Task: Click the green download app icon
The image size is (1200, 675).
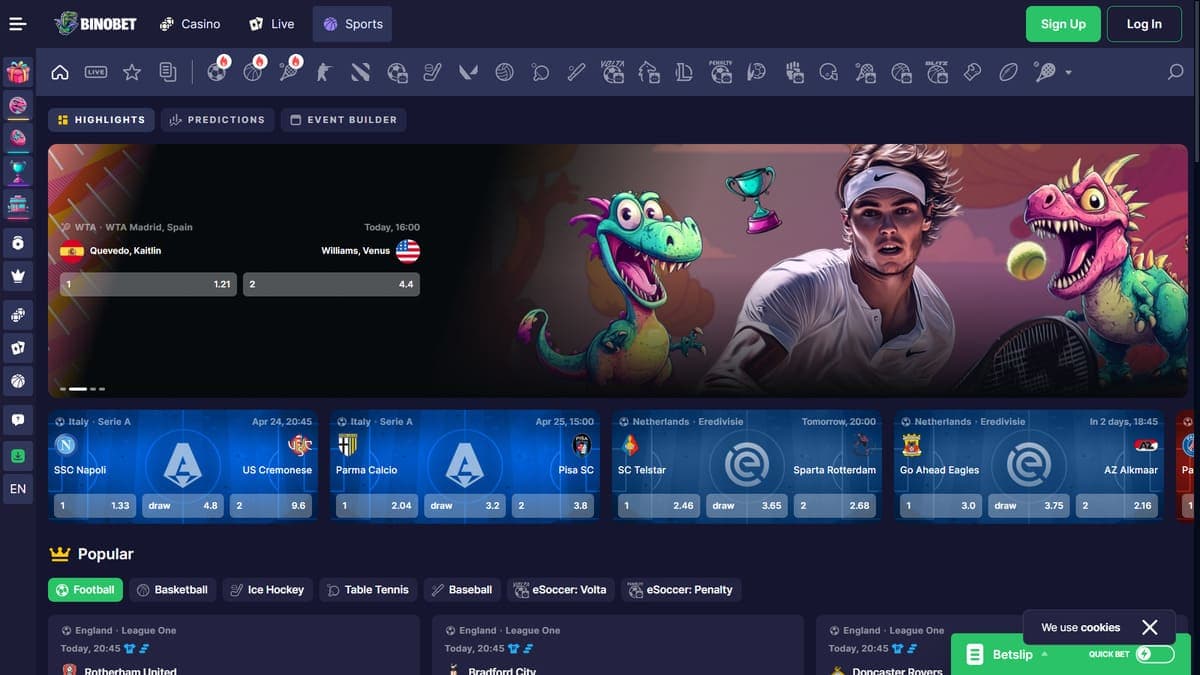Action: (18, 455)
